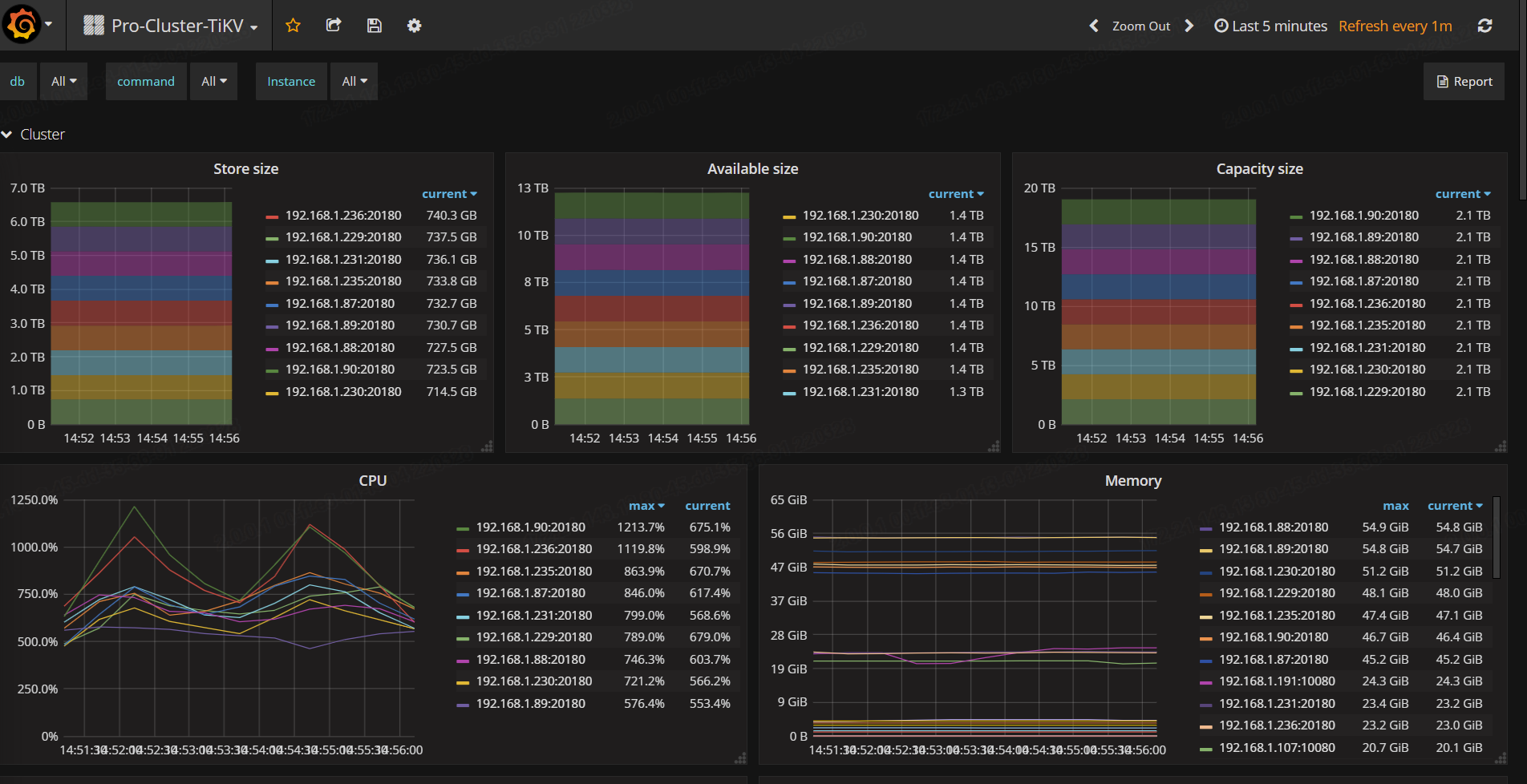
Task: Shift time range forward with right arrow
Action: 1189,26
